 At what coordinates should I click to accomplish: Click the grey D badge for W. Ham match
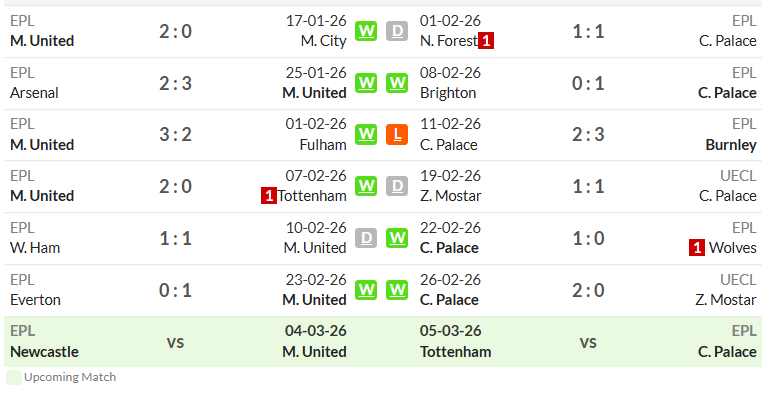[x=366, y=238]
